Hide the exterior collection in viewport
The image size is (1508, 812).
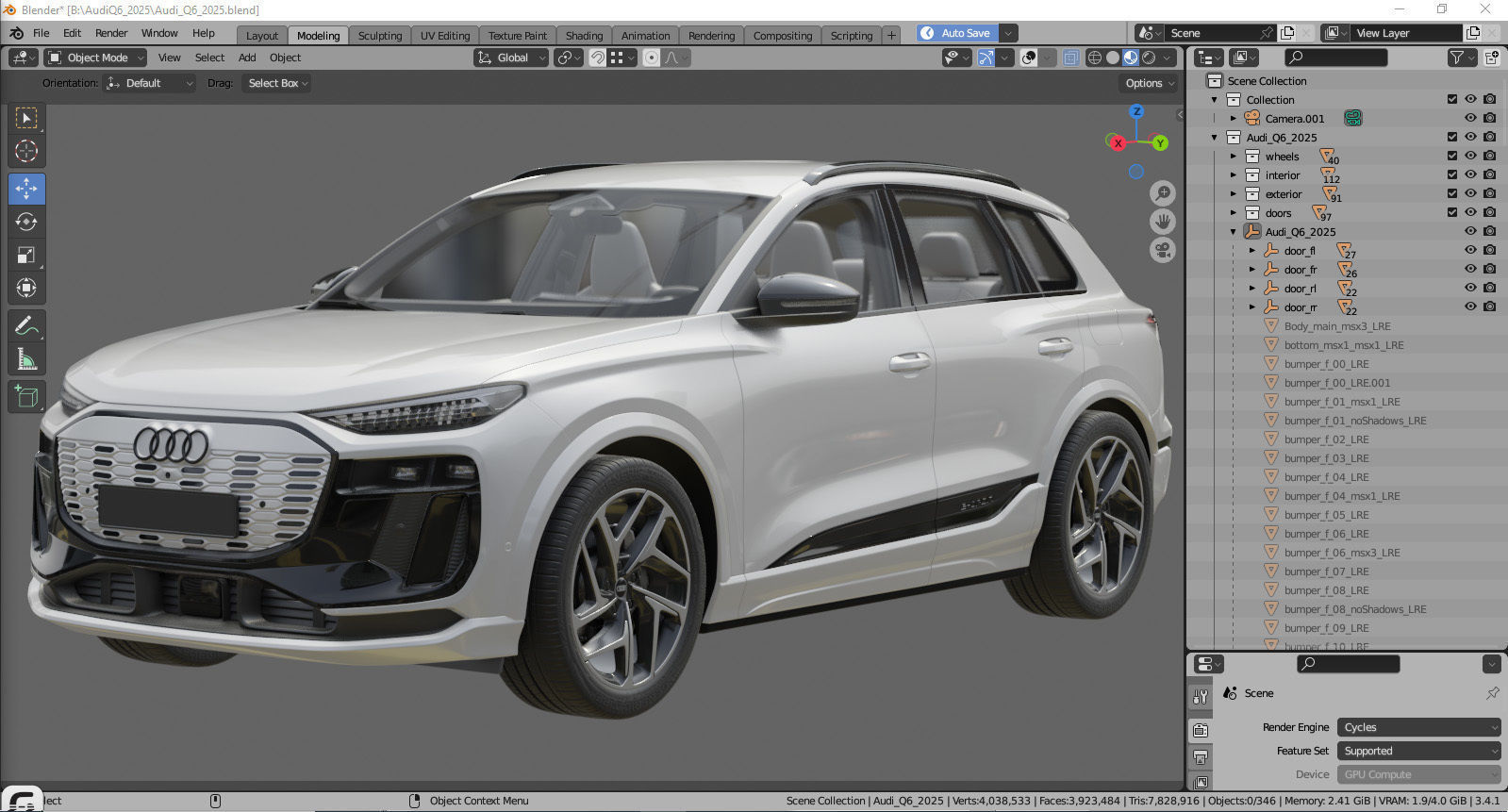click(x=1470, y=193)
